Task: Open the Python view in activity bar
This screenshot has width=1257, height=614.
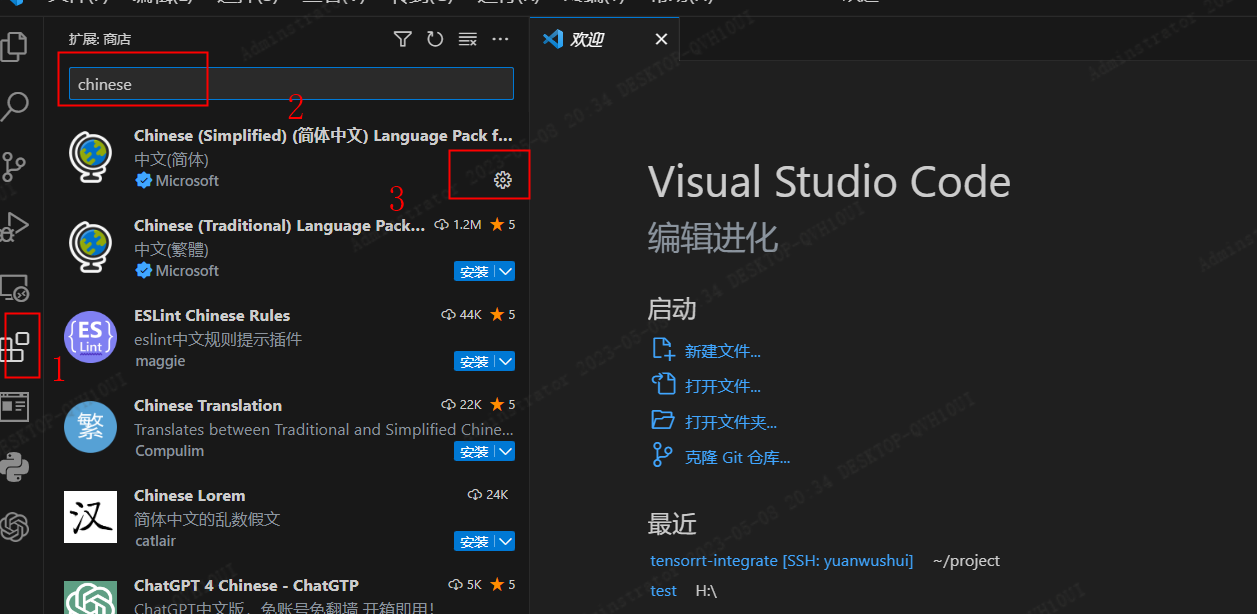Action: (14, 467)
